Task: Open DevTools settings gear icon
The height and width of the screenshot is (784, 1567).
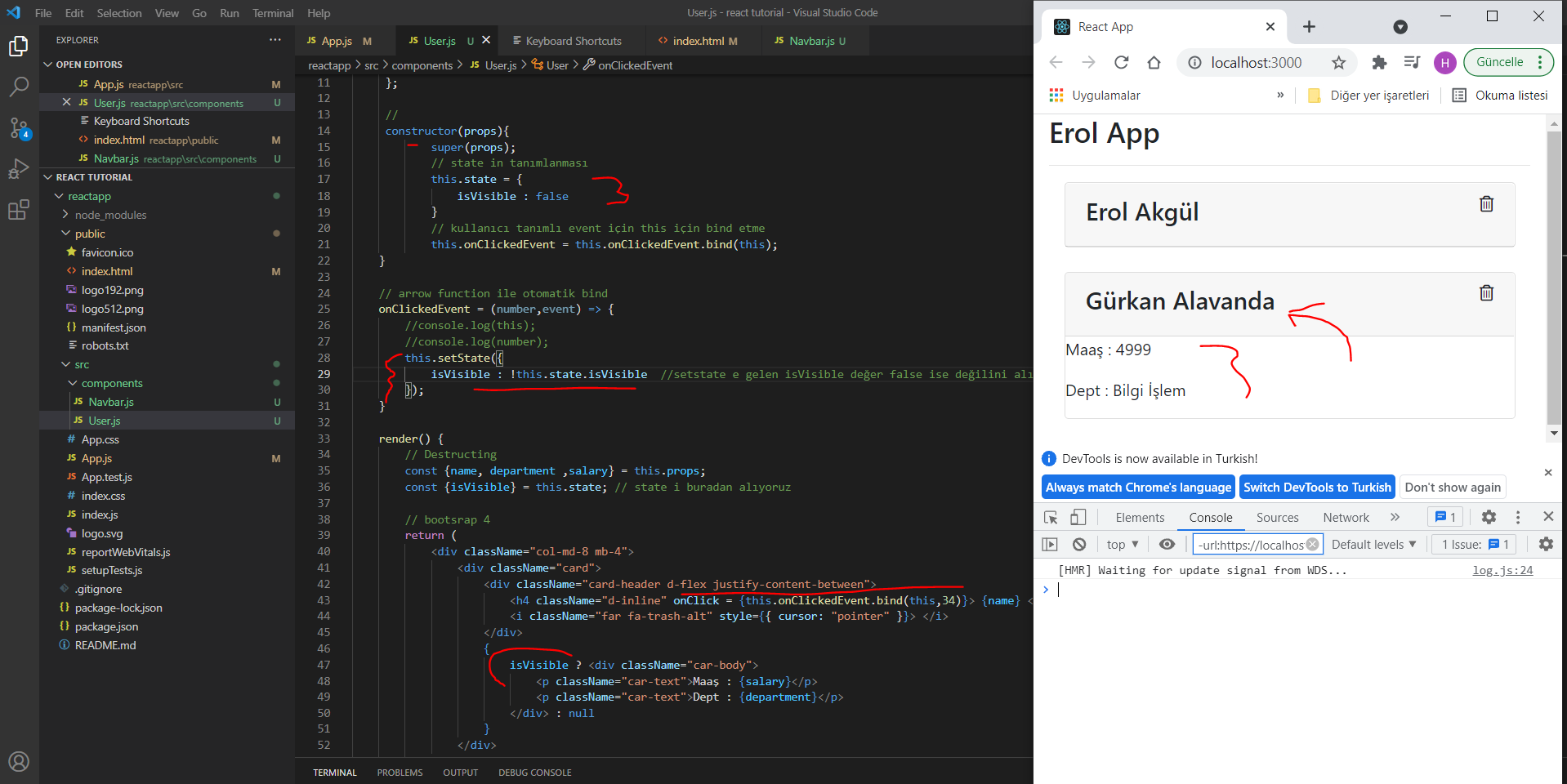Action: (1489, 517)
